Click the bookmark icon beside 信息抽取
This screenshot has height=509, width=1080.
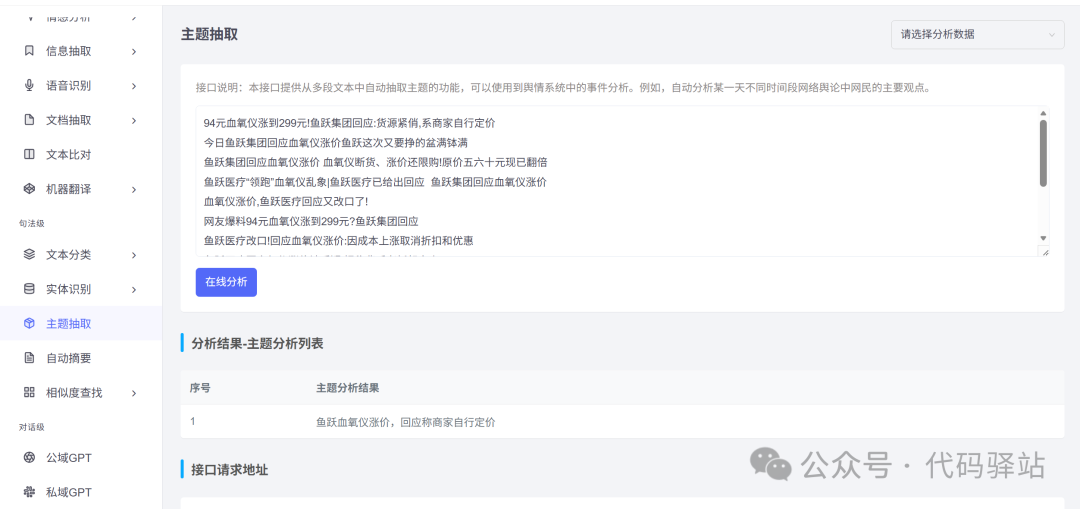point(29,51)
